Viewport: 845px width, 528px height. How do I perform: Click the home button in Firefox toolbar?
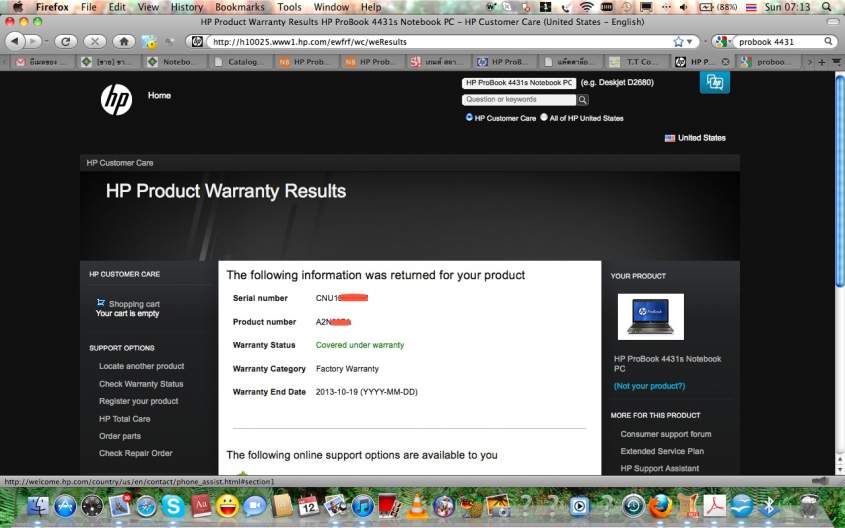(x=123, y=41)
